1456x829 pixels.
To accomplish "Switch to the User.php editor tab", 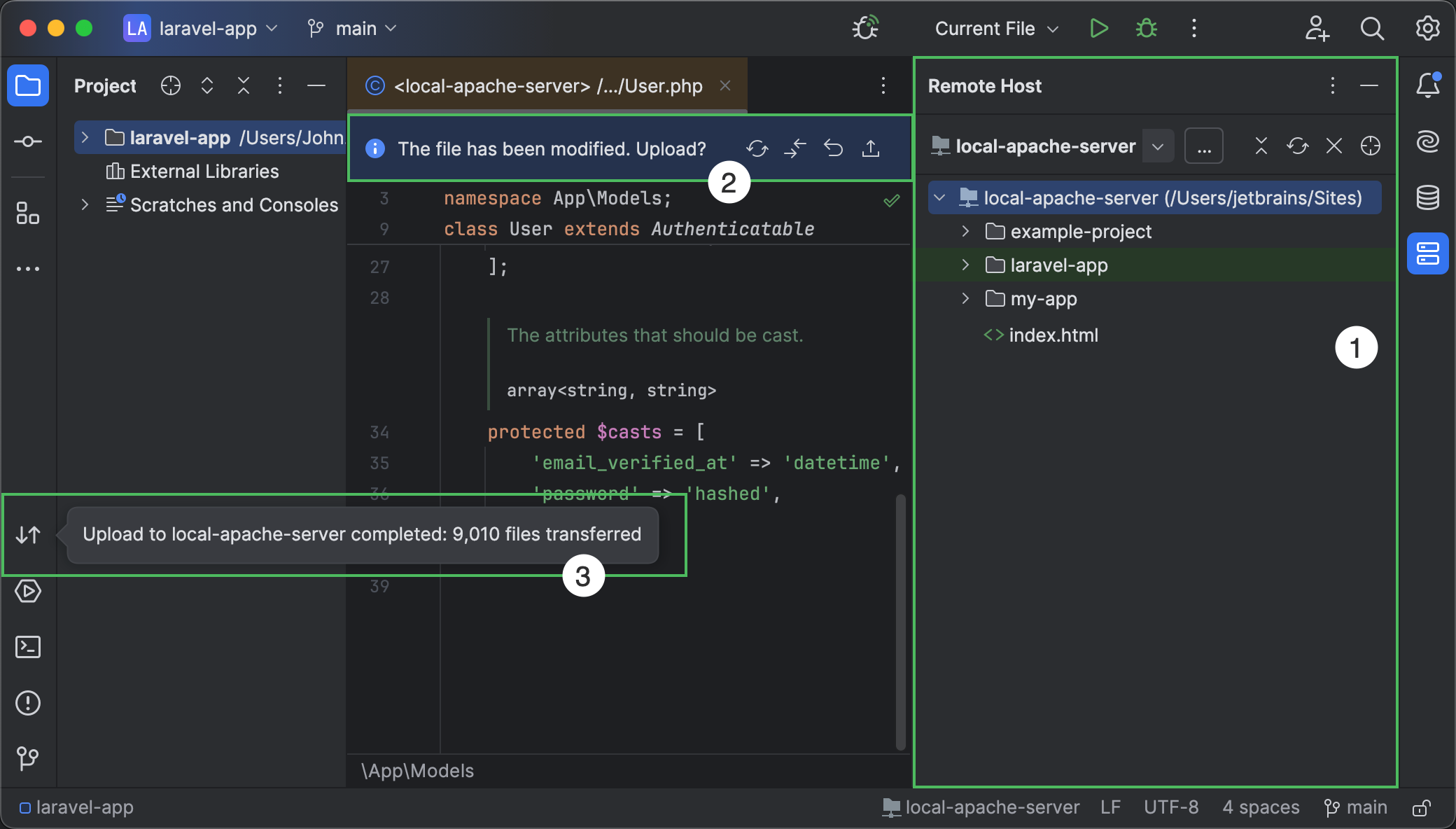I will pyautogui.click(x=546, y=85).
